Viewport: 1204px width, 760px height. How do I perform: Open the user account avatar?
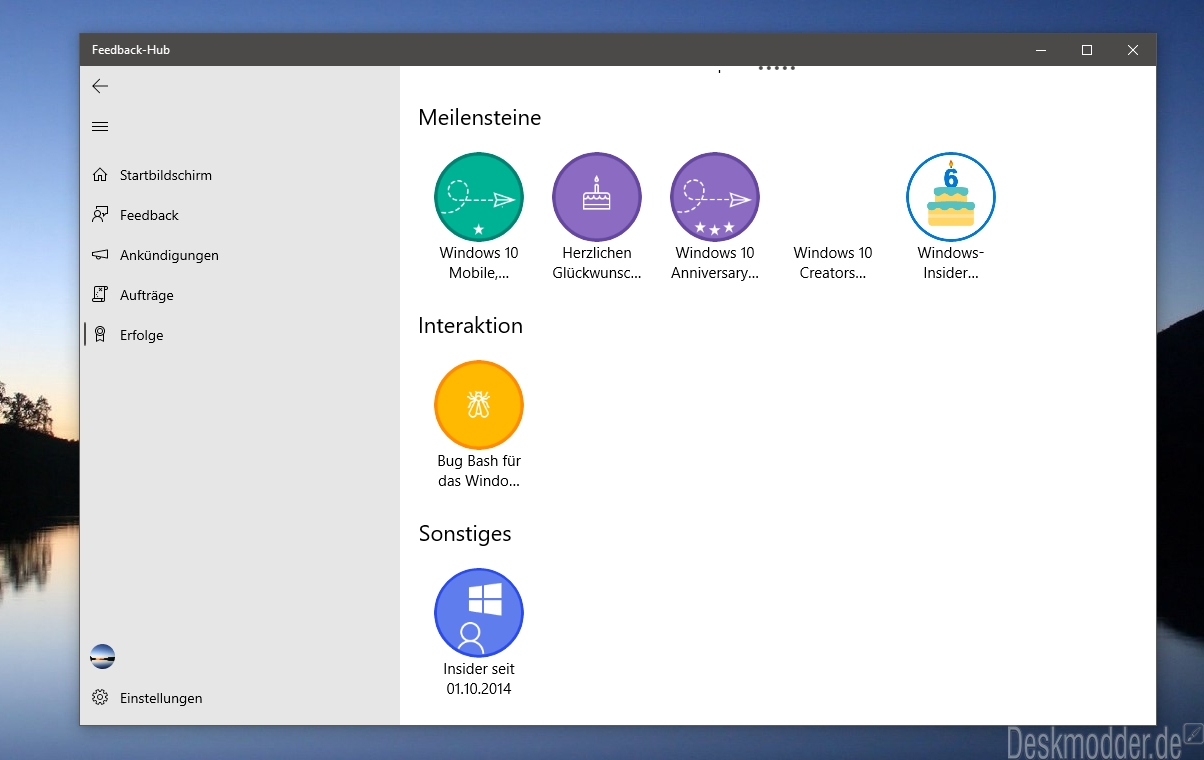(x=102, y=657)
